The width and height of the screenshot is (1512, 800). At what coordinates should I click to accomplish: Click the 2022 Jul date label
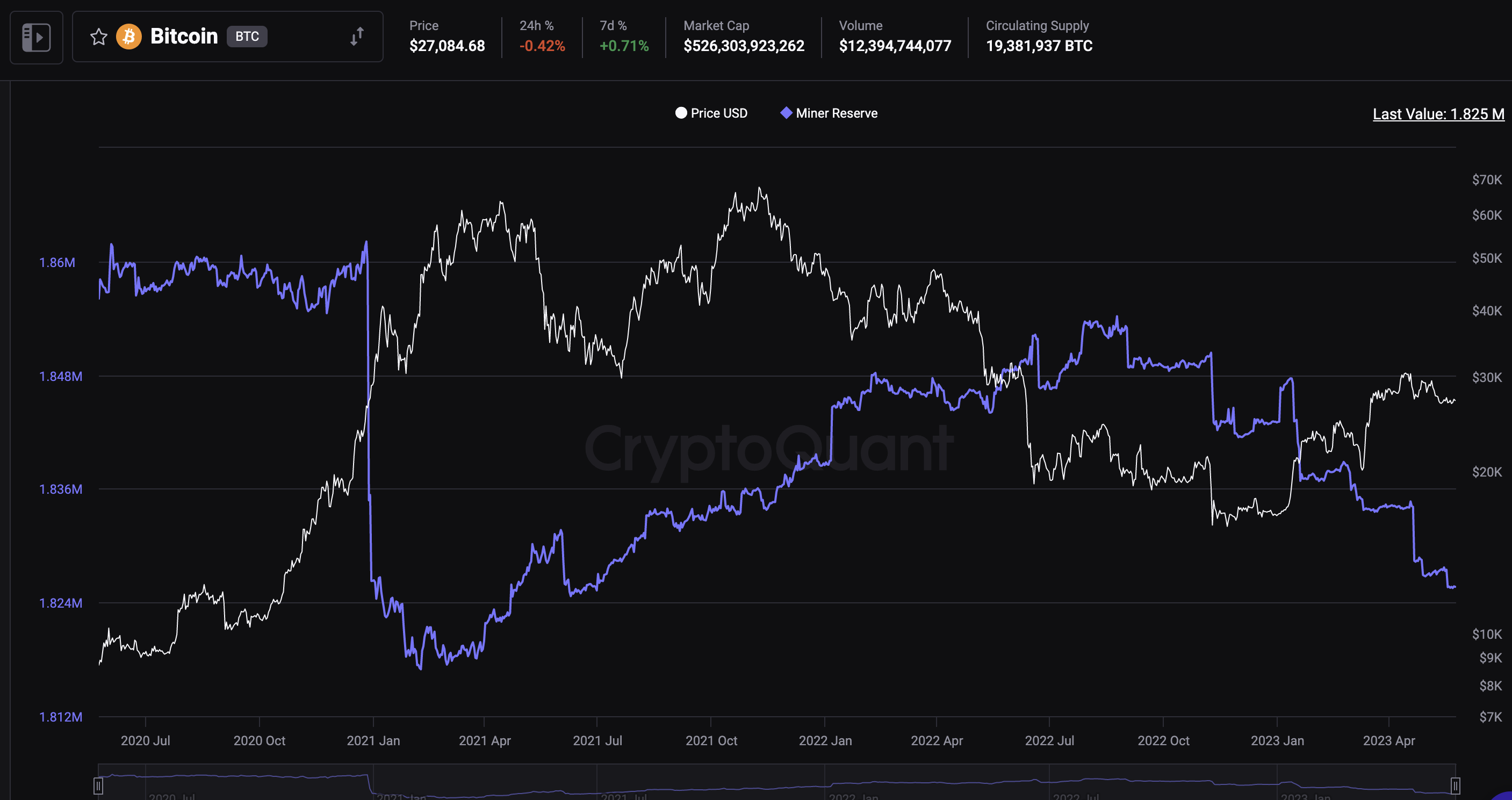[x=1049, y=741]
